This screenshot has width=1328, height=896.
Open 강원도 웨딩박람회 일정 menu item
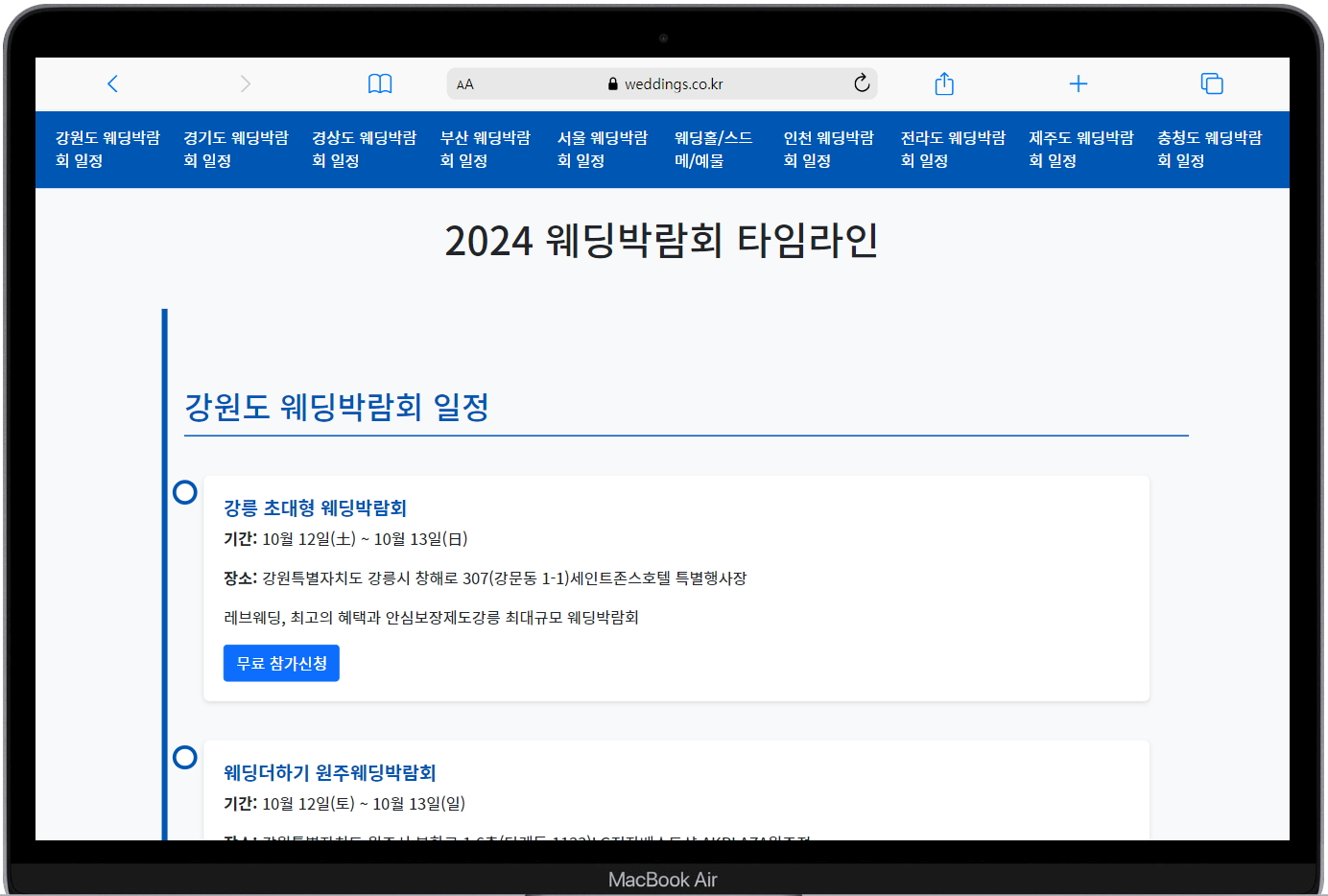107,149
